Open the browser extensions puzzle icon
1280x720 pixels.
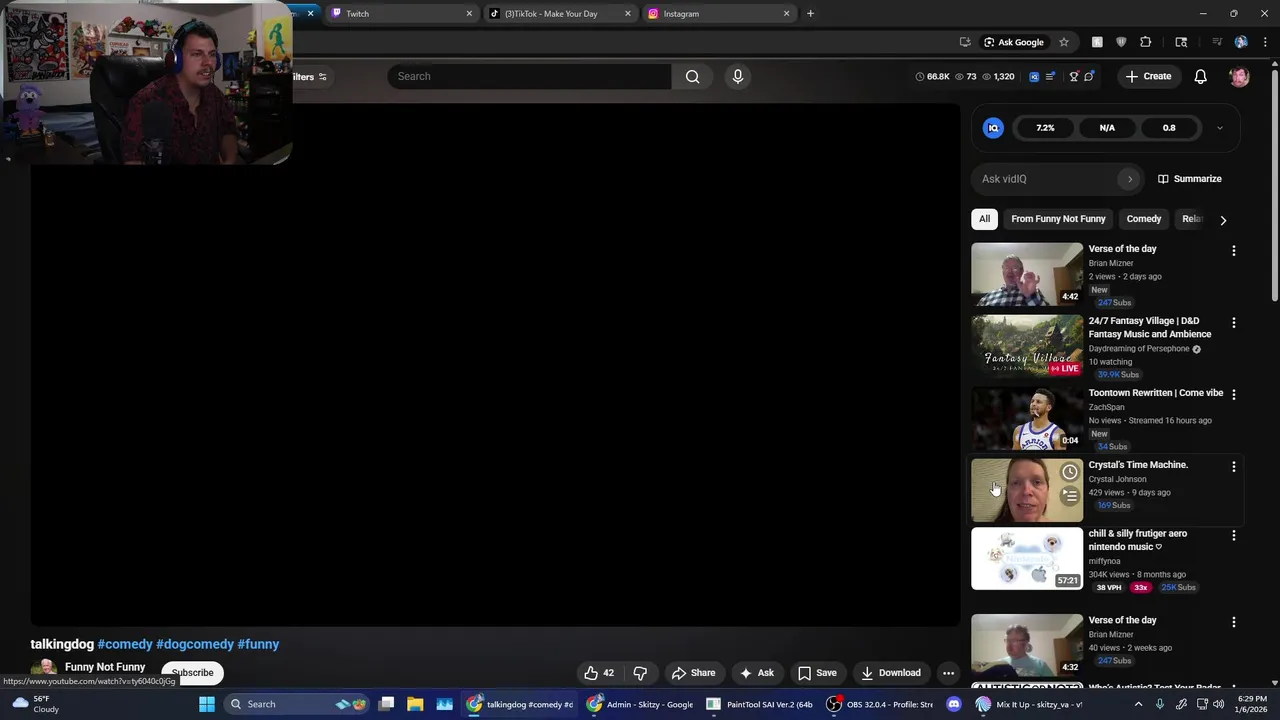point(1146,42)
